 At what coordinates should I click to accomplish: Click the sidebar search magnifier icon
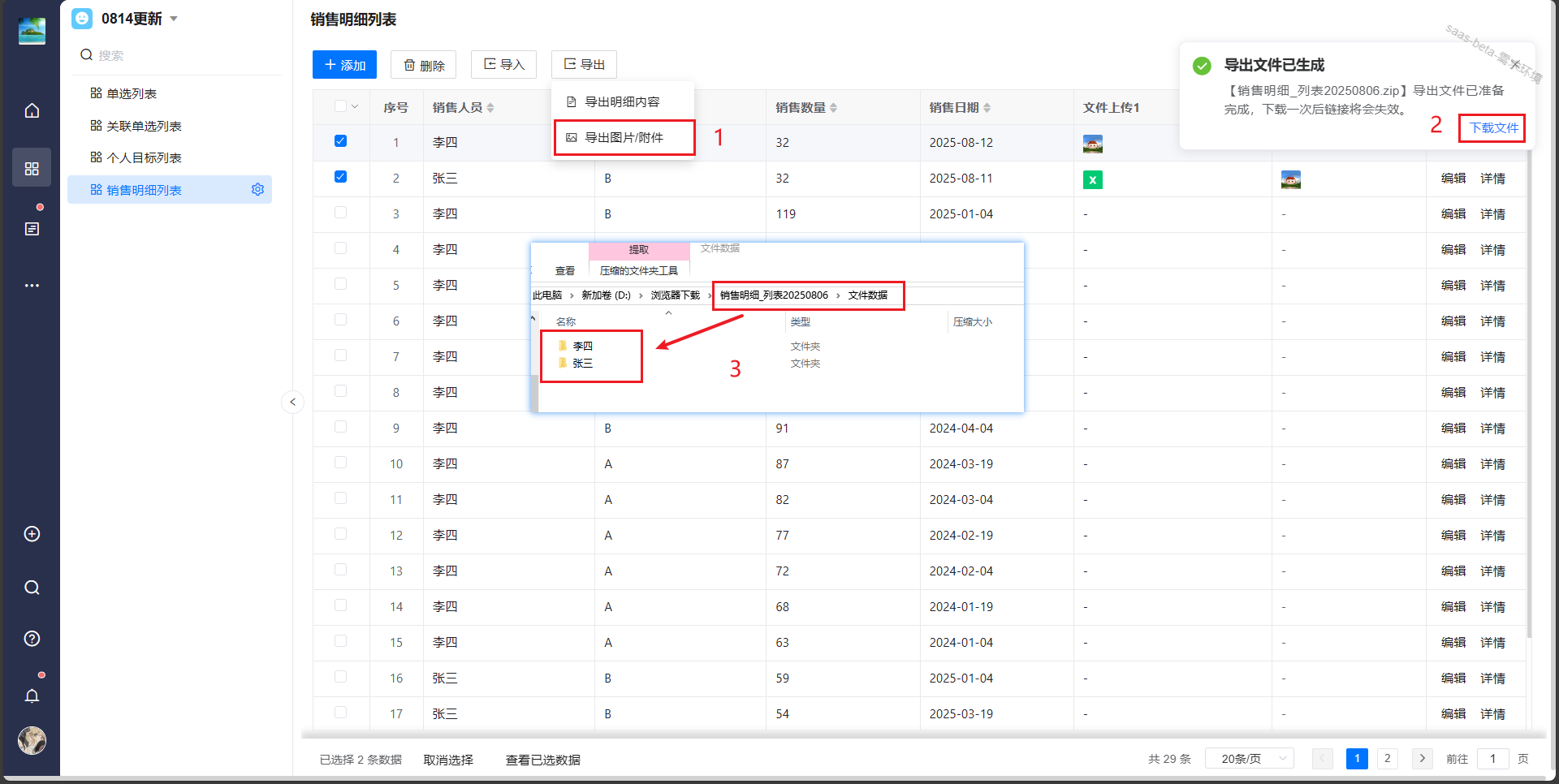click(x=32, y=587)
